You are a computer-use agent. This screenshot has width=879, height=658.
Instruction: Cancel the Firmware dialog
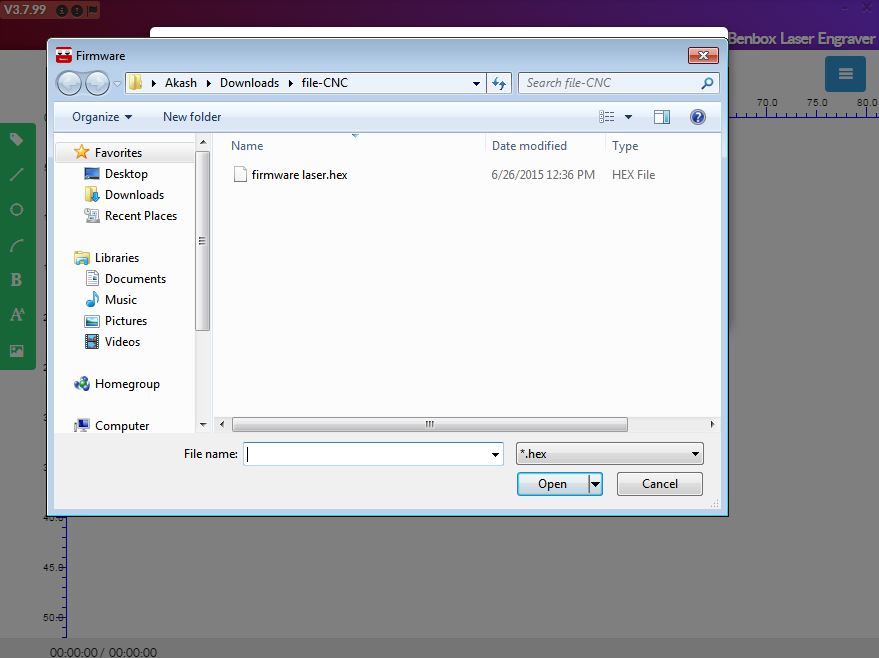660,484
